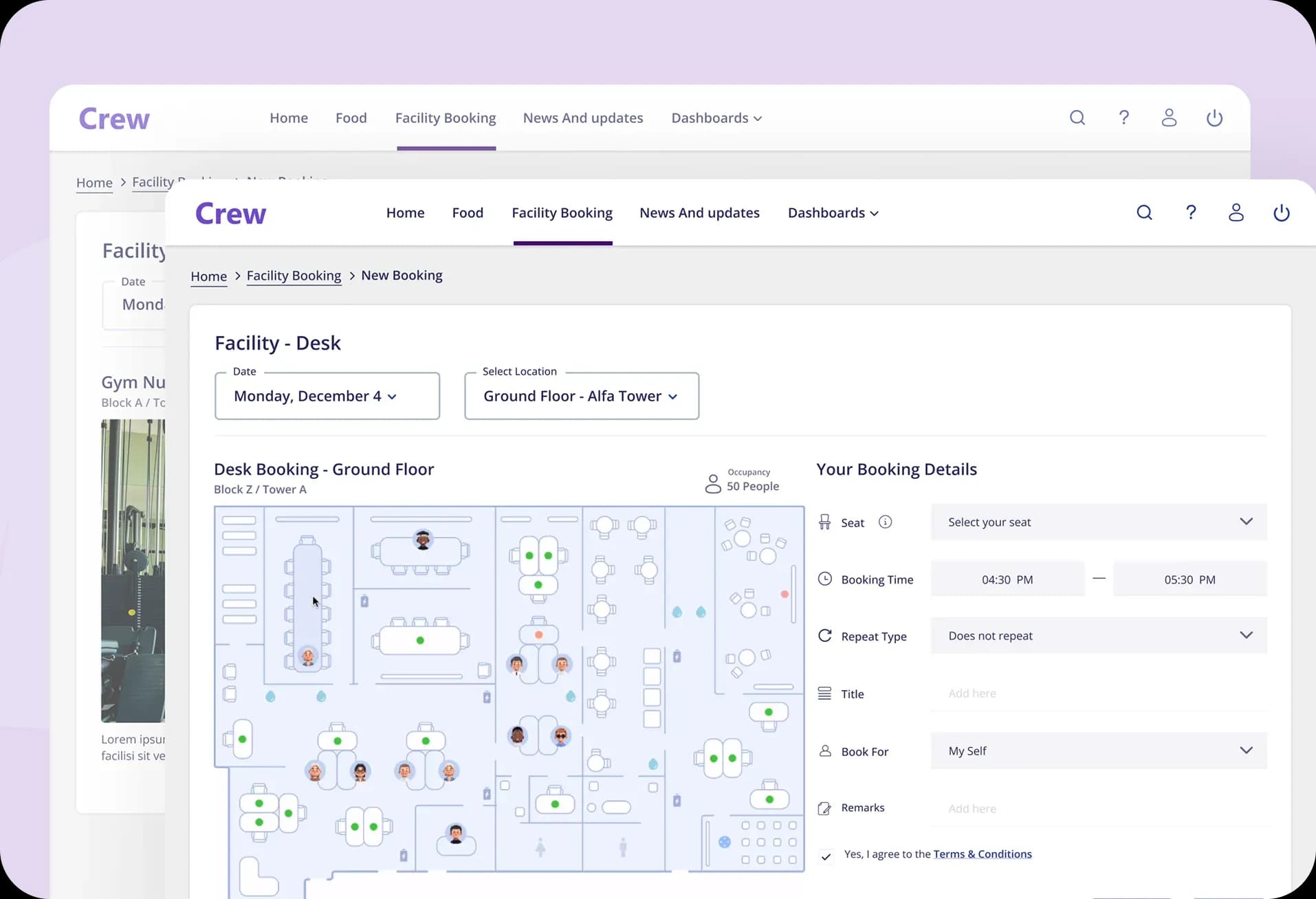Viewport: 1316px width, 899px height.
Task: Click help icon in the back window
Action: 1124,118
